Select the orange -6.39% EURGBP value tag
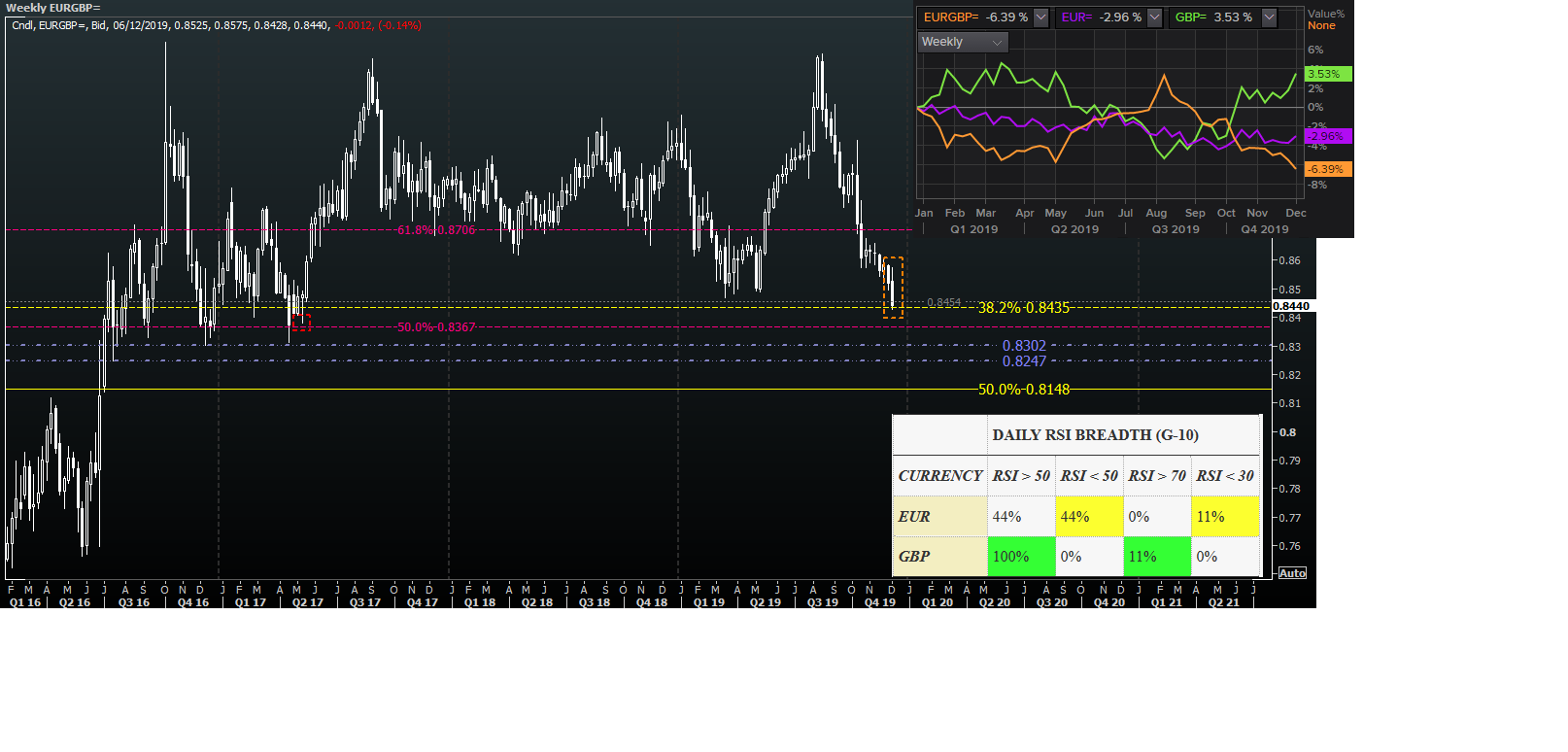Screen dimensions: 1568x752 1328,169
